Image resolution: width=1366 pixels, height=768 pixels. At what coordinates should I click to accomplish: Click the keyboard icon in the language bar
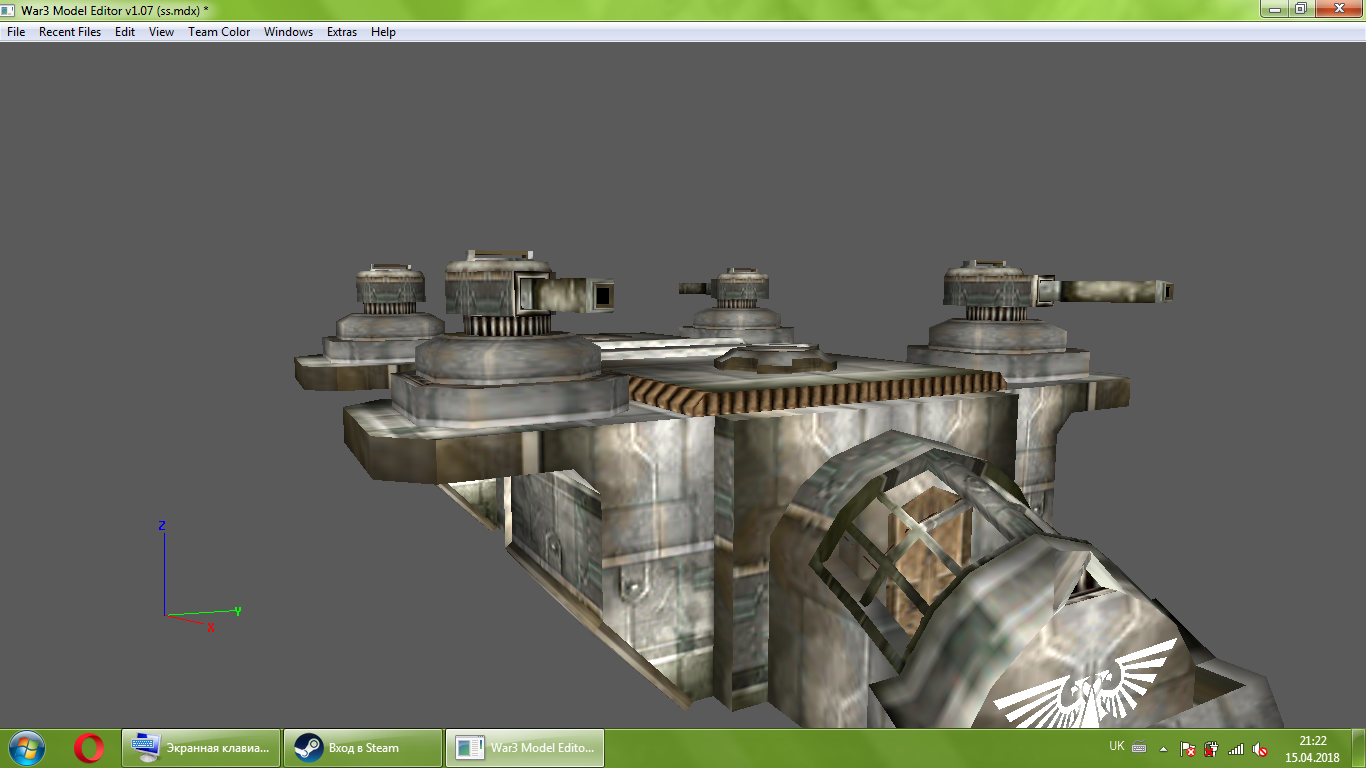[x=1139, y=748]
